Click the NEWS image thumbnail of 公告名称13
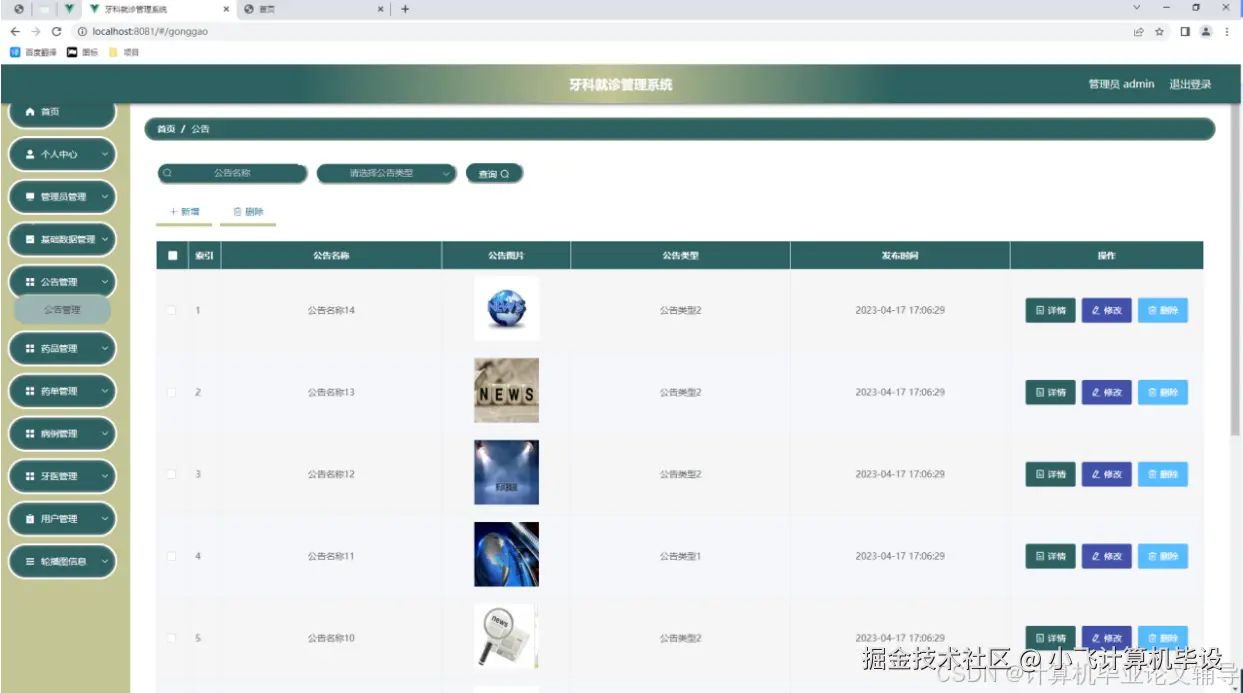Image resolution: width=1243 pixels, height=693 pixels. [x=506, y=391]
